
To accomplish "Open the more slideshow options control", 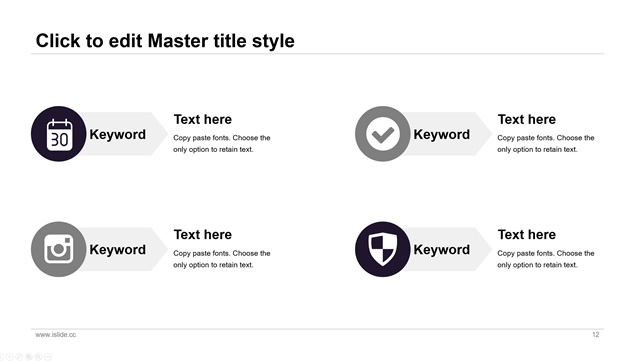I will (48, 357).
